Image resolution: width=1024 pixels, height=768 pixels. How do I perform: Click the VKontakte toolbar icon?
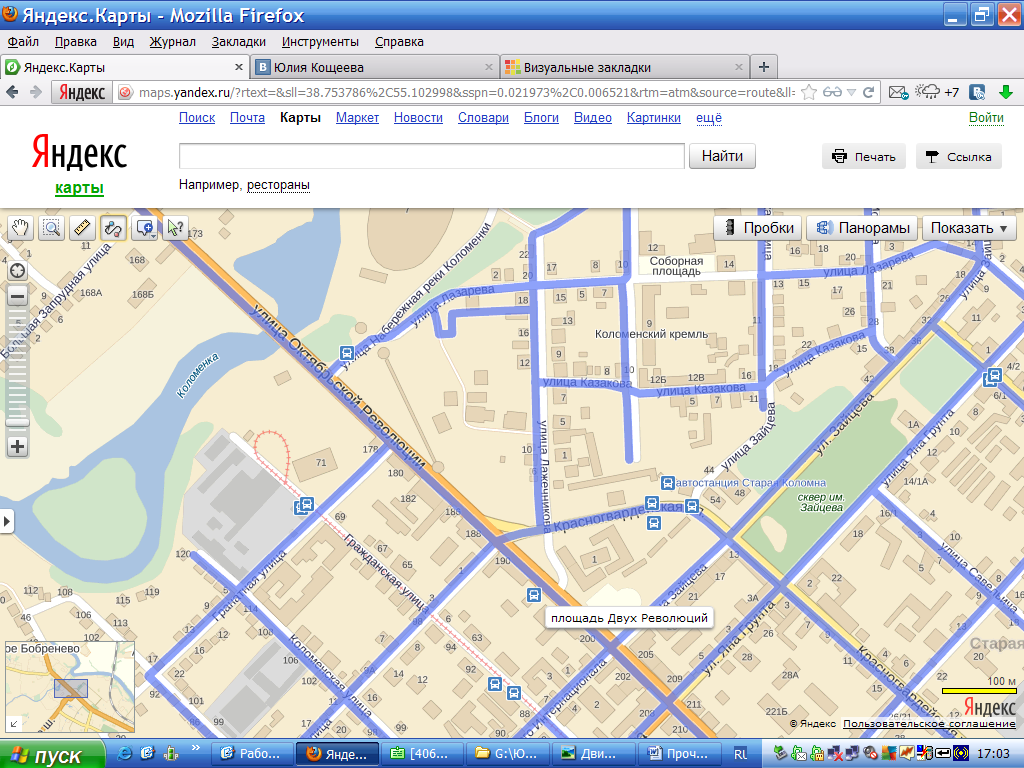[977, 93]
